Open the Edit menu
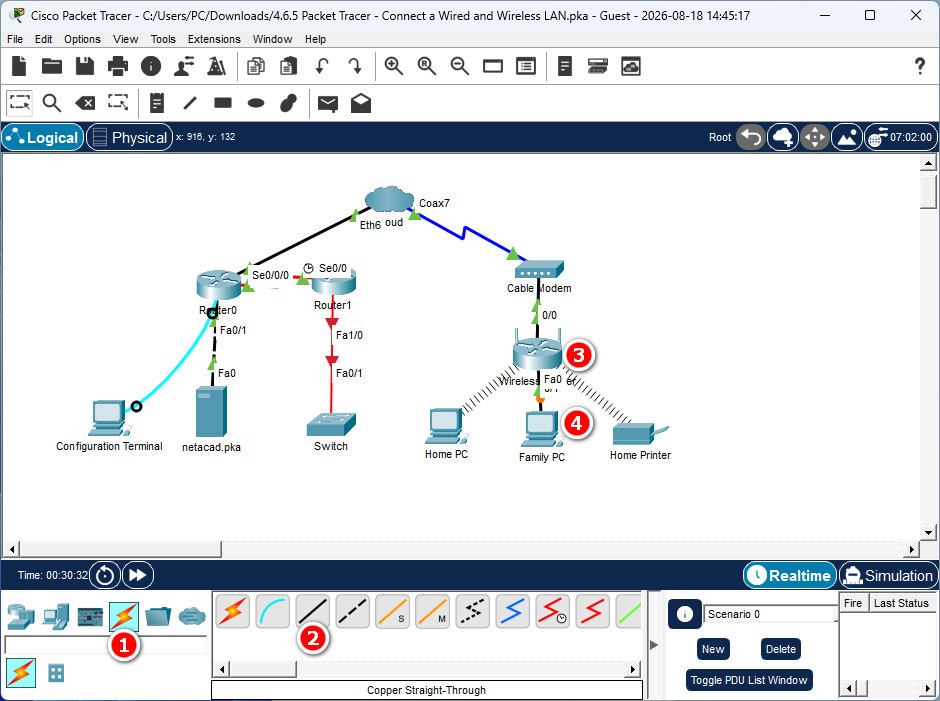Image resolution: width=940 pixels, height=701 pixels. [x=43, y=39]
